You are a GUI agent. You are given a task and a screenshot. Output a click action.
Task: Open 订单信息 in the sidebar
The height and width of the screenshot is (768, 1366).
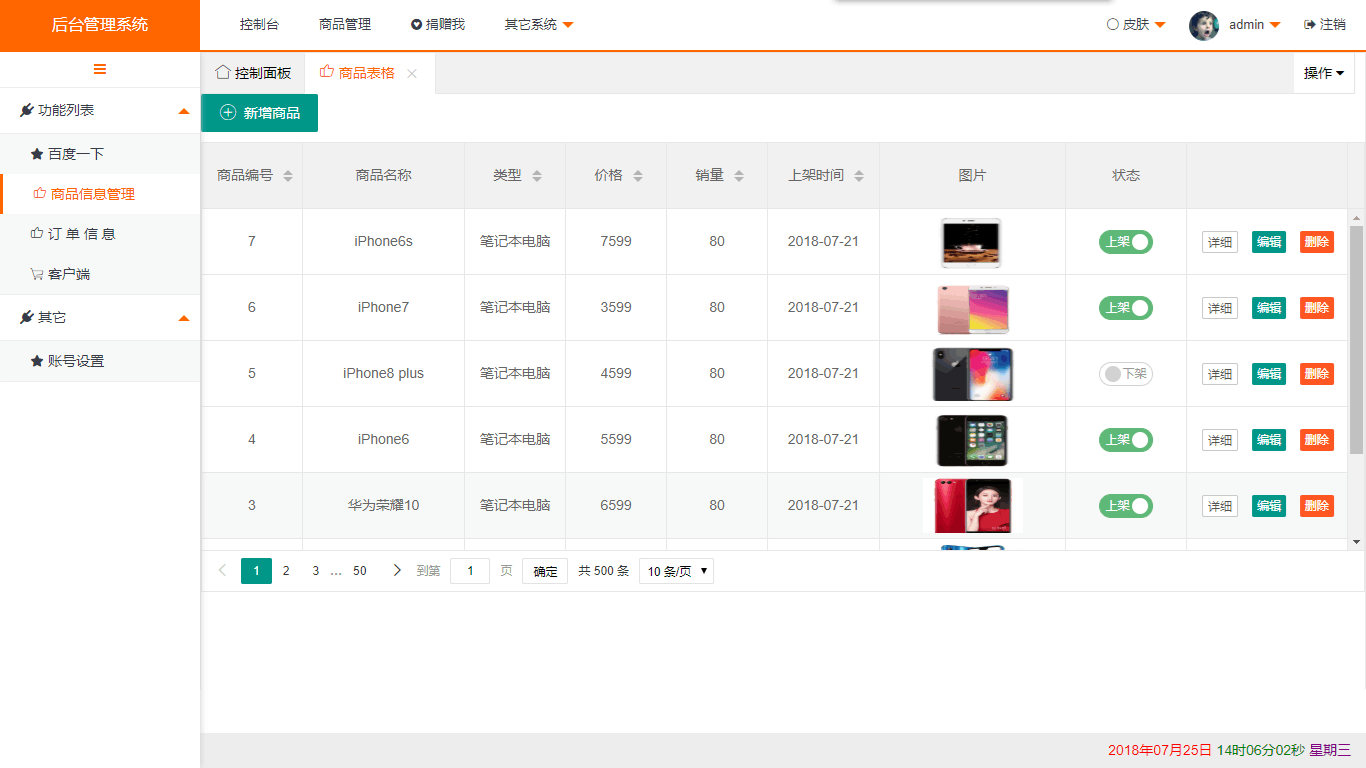click(x=82, y=234)
